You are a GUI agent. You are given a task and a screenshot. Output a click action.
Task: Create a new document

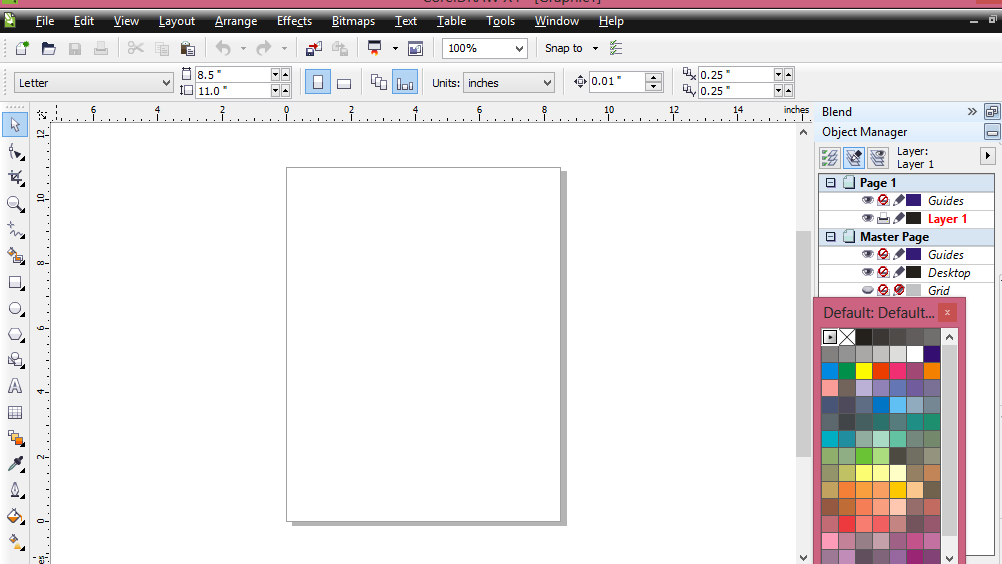pyautogui.click(x=22, y=49)
